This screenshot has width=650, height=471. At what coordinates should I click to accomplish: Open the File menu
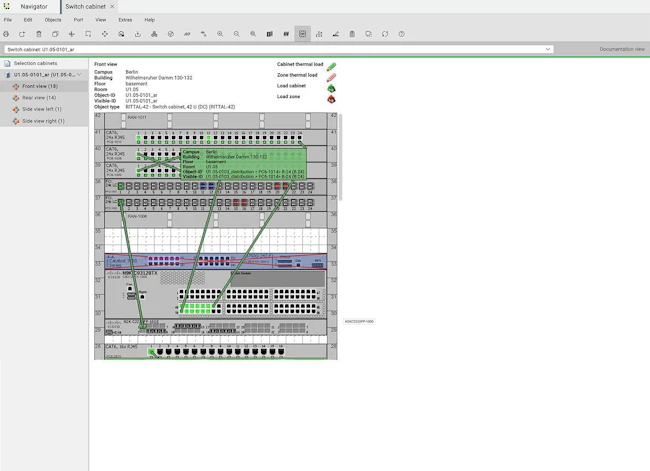(8, 19)
